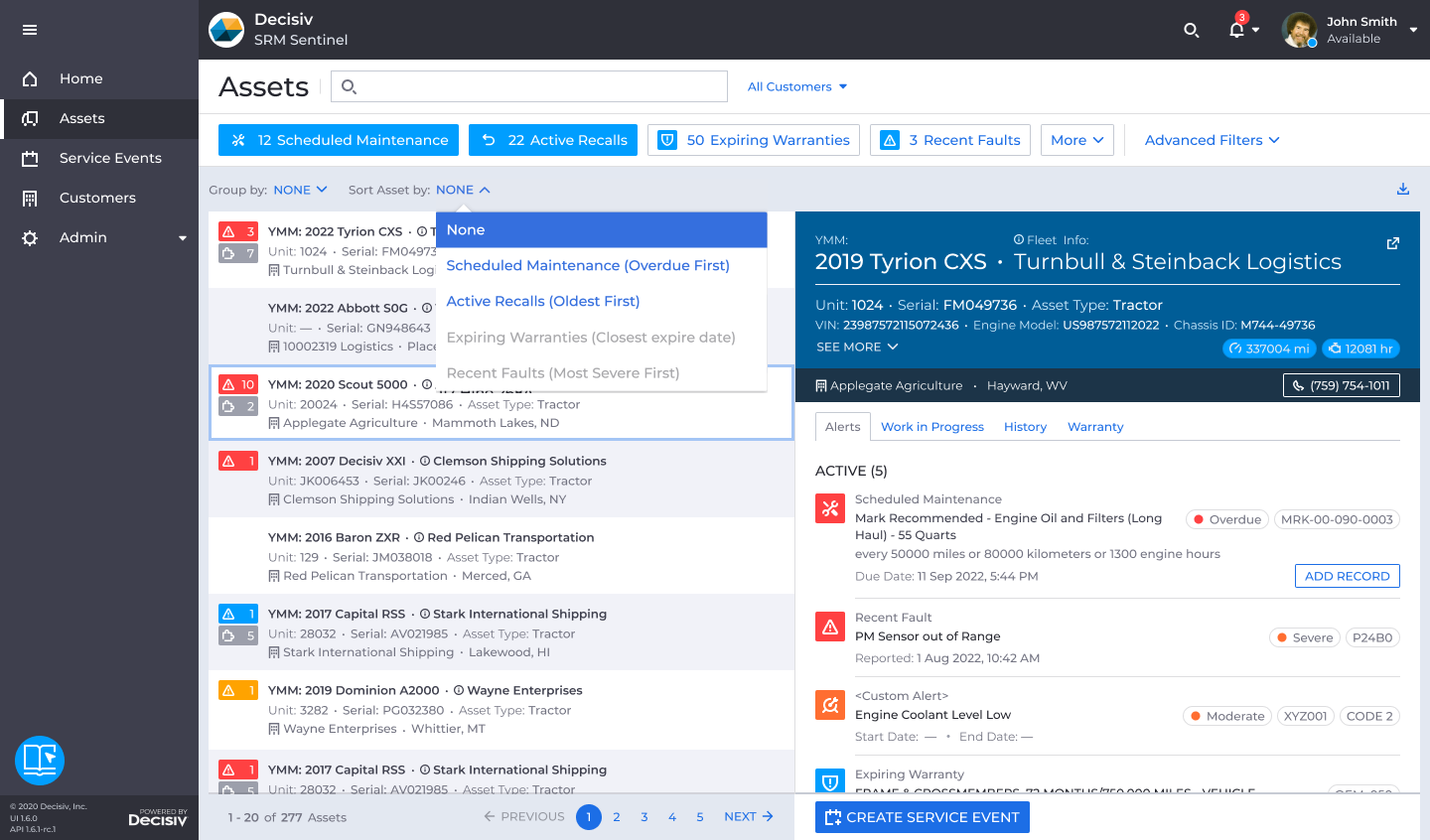Click the Assets search input field
The width and height of the screenshot is (1430, 840).
click(529, 86)
